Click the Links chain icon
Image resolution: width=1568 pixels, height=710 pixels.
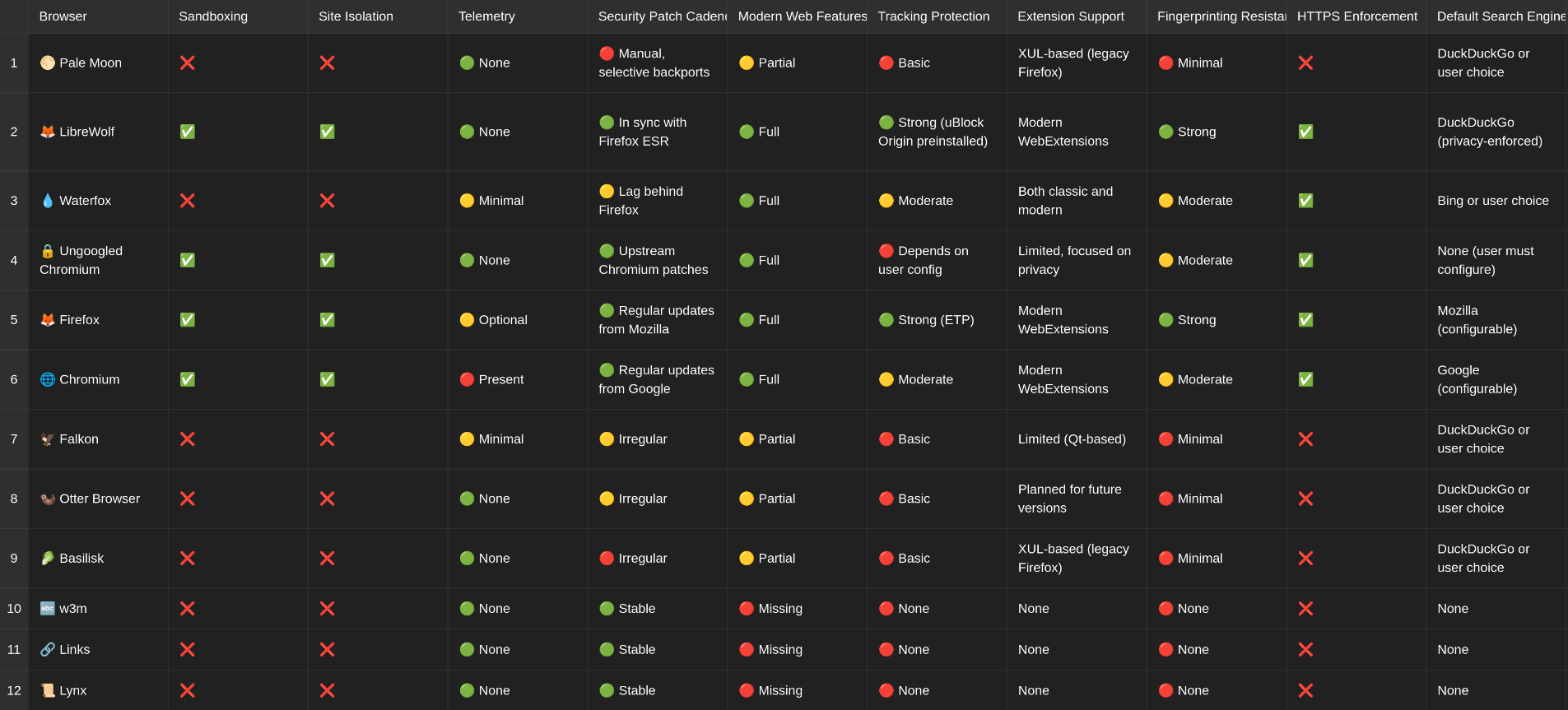pos(48,650)
